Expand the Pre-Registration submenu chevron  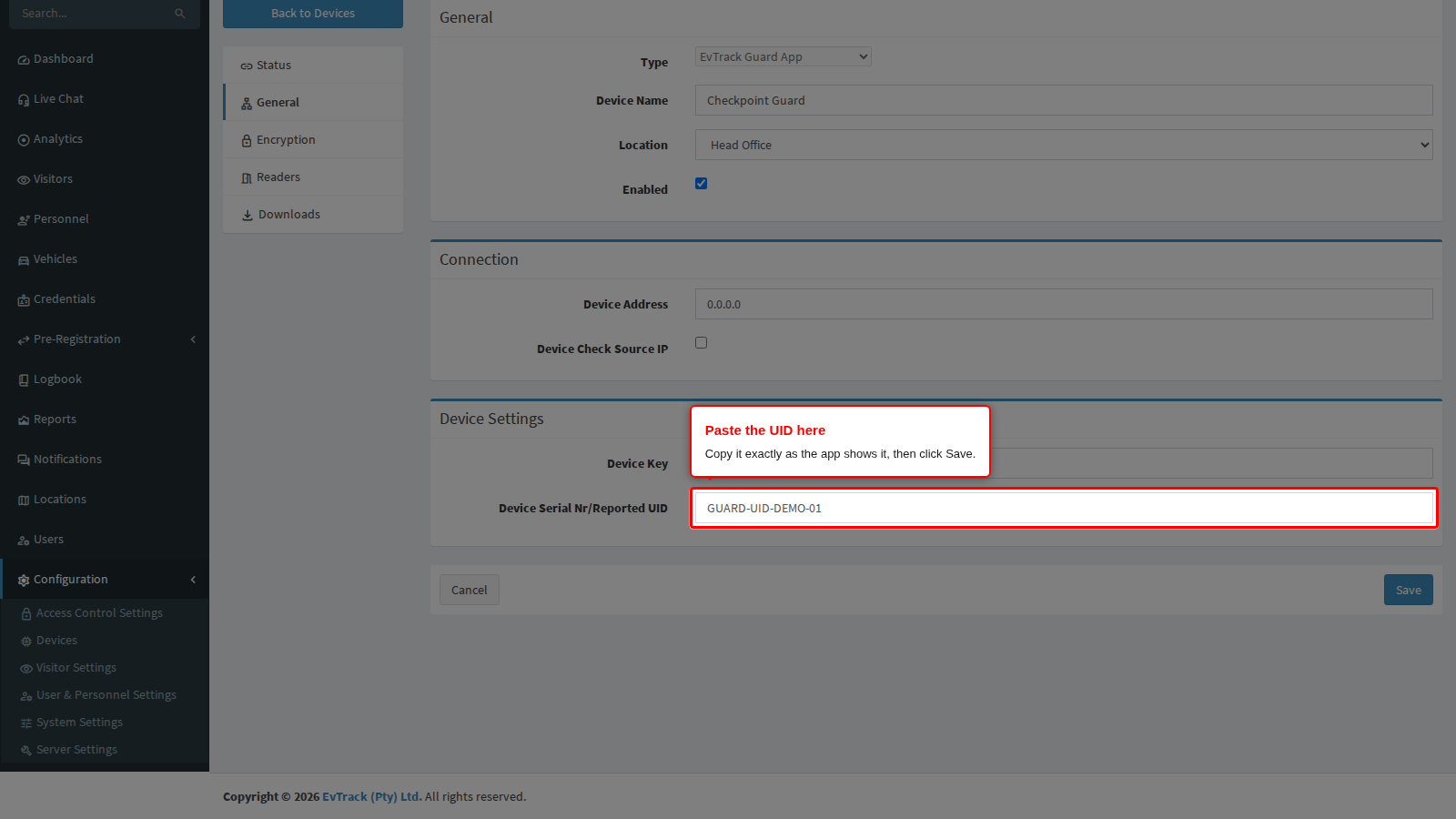pos(193,339)
